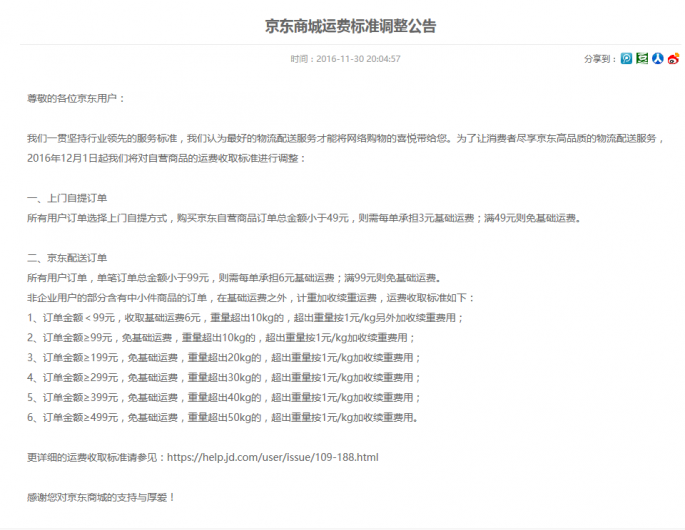Click rule 1 订单金额＜99元
685x530 pixels.
245,318
